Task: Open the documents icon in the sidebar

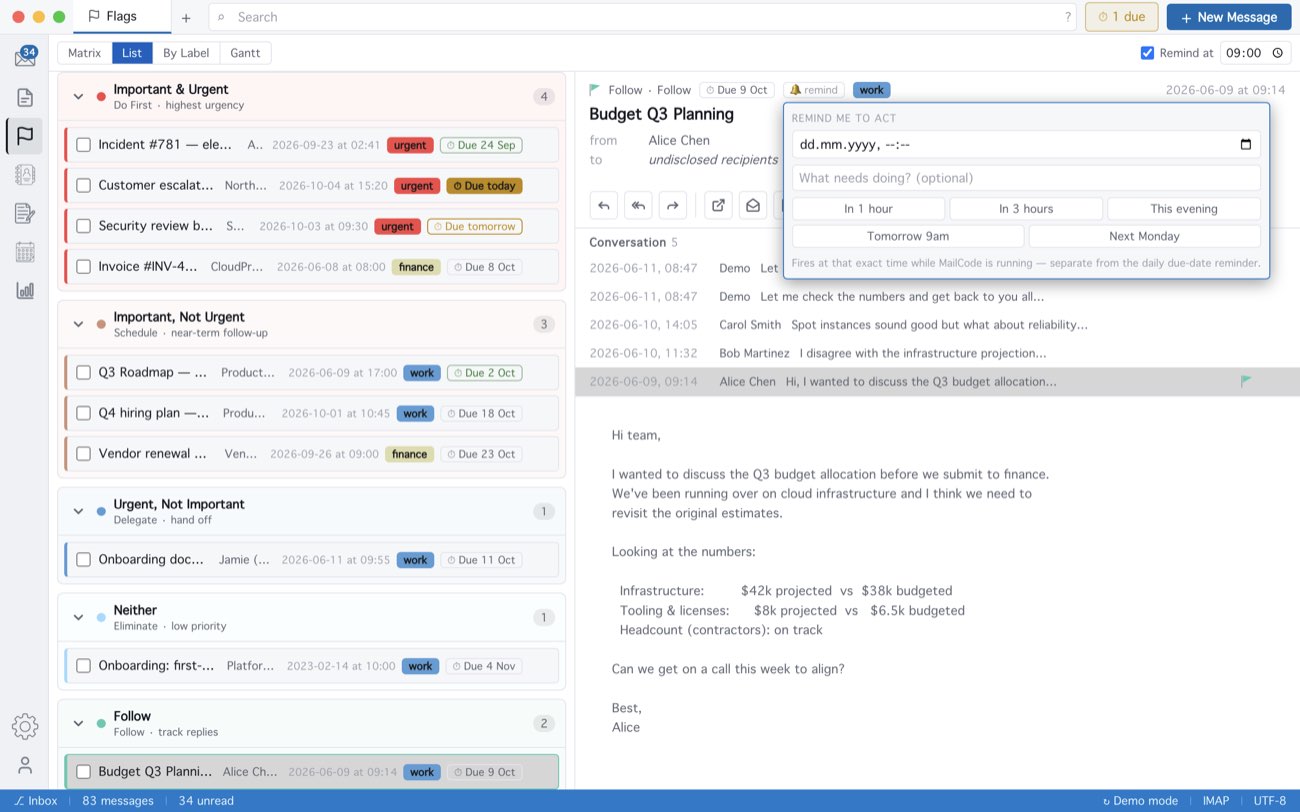Action: pyautogui.click(x=25, y=97)
